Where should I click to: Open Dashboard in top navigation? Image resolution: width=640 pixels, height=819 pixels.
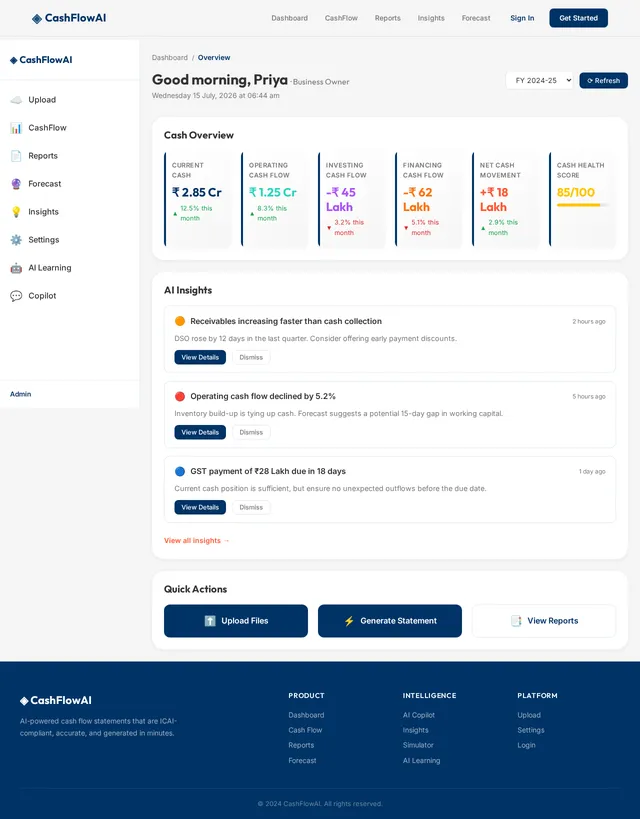(x=289, y=18)
